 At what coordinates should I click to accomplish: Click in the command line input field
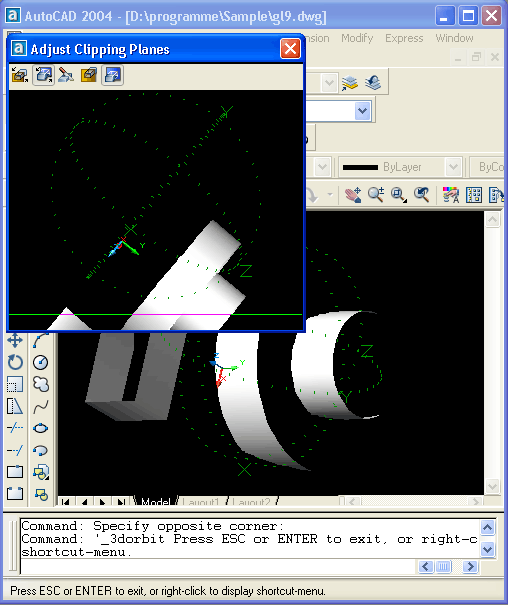[x=218, y=566]
